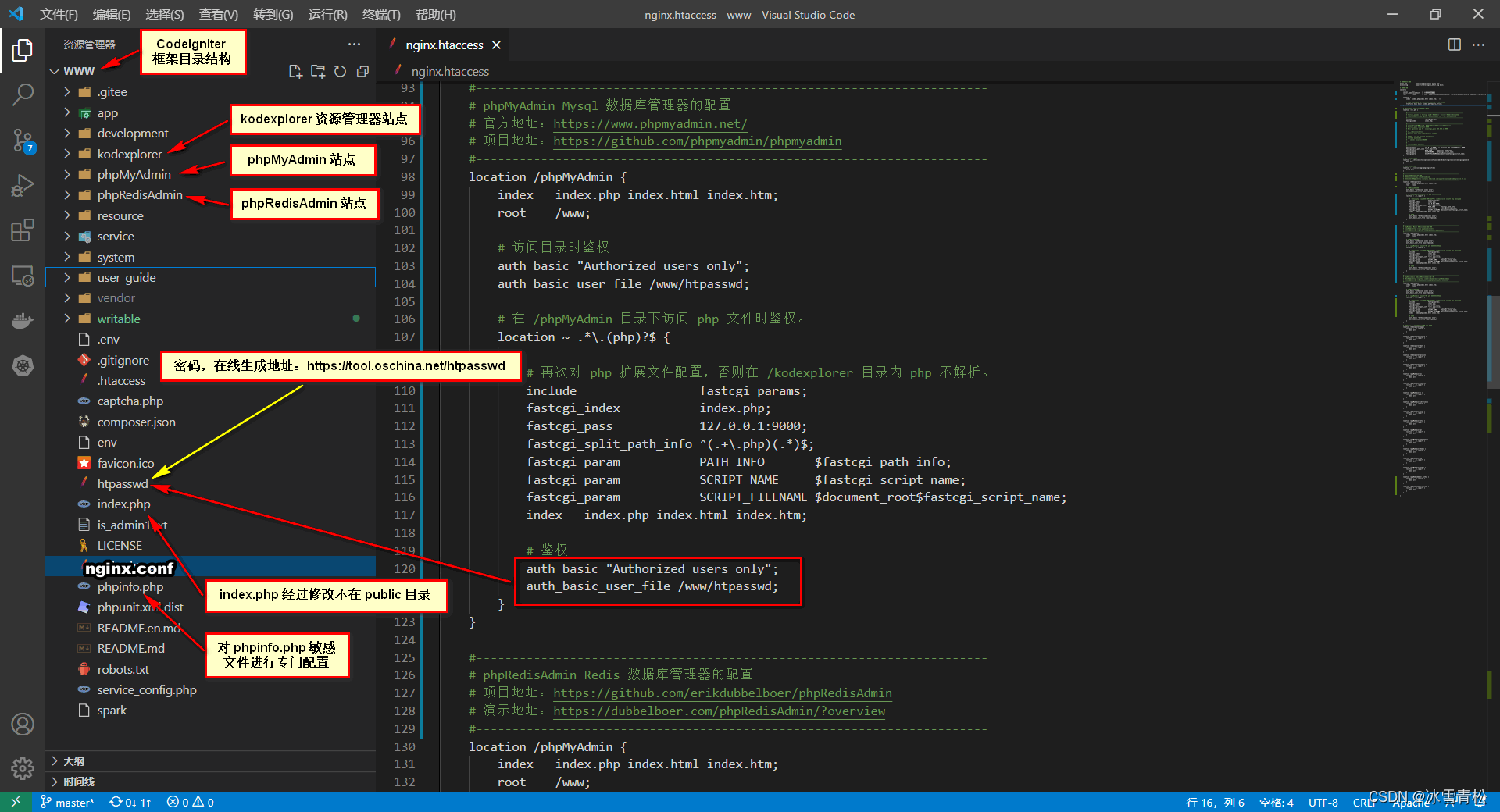Click the master* branch indicator
This screenshot has width=1500, height=812.
(67, 802)
